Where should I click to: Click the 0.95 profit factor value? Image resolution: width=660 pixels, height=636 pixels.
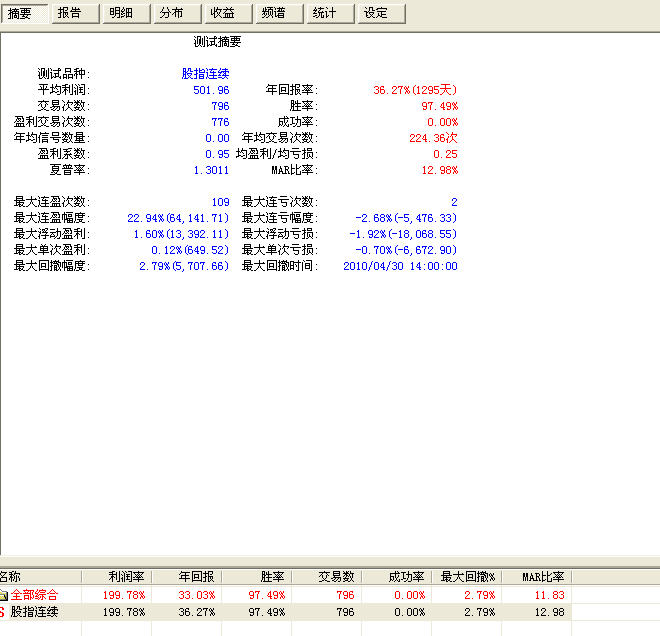(217, 154)
